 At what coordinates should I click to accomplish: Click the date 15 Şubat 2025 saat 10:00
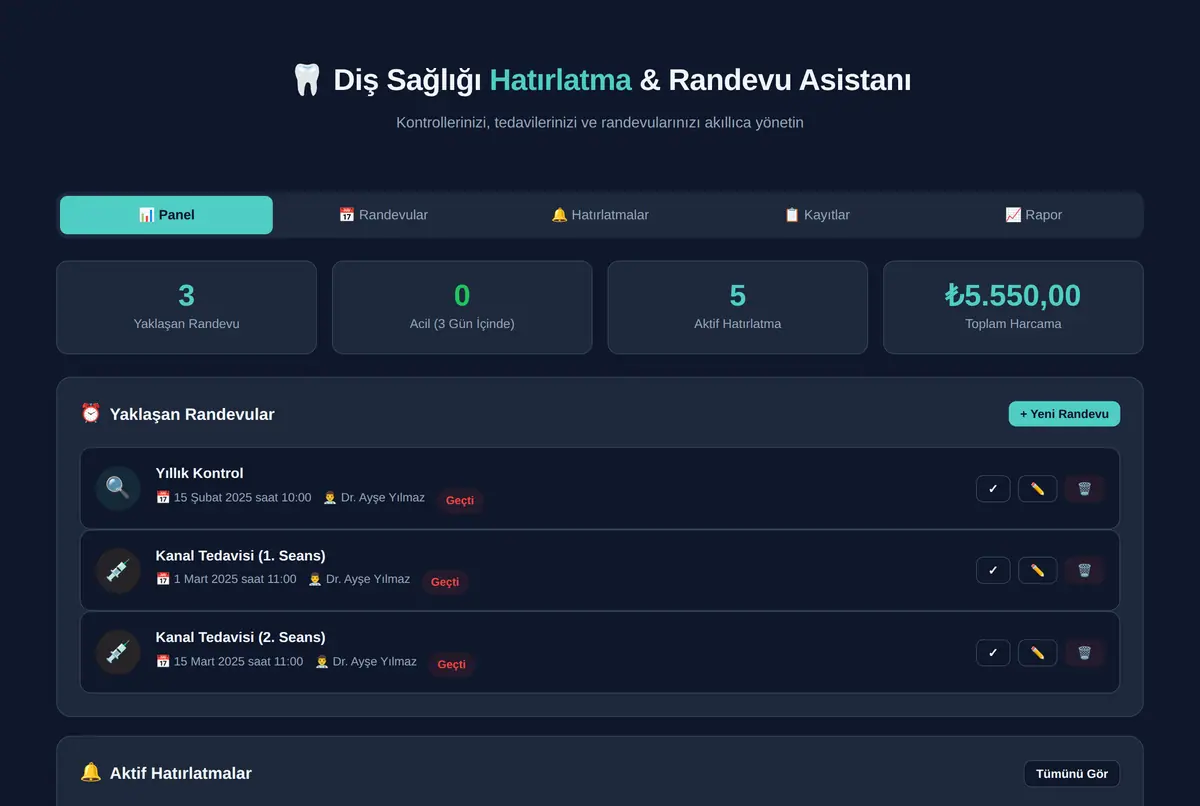234,497
